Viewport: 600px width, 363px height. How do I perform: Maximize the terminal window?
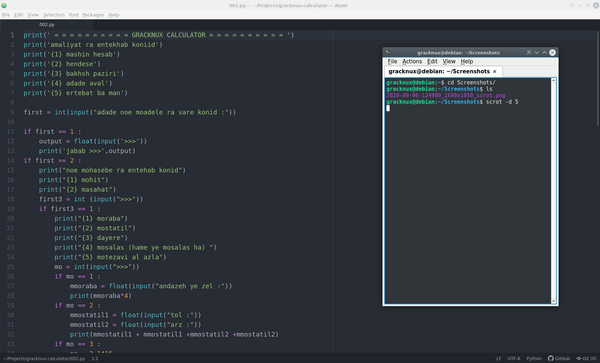pos(545,52)
